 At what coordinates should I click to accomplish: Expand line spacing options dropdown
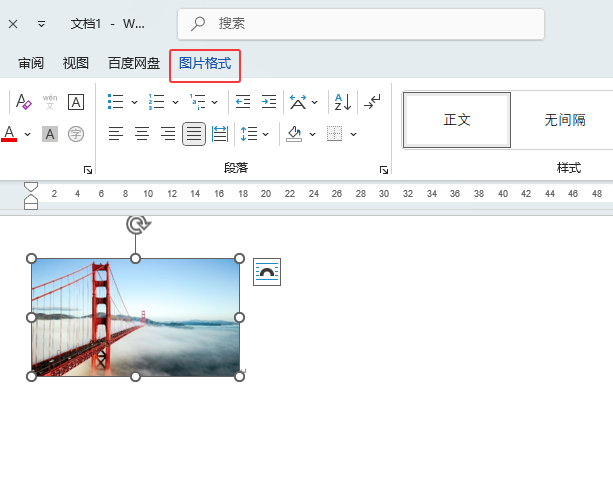[265, 134]
